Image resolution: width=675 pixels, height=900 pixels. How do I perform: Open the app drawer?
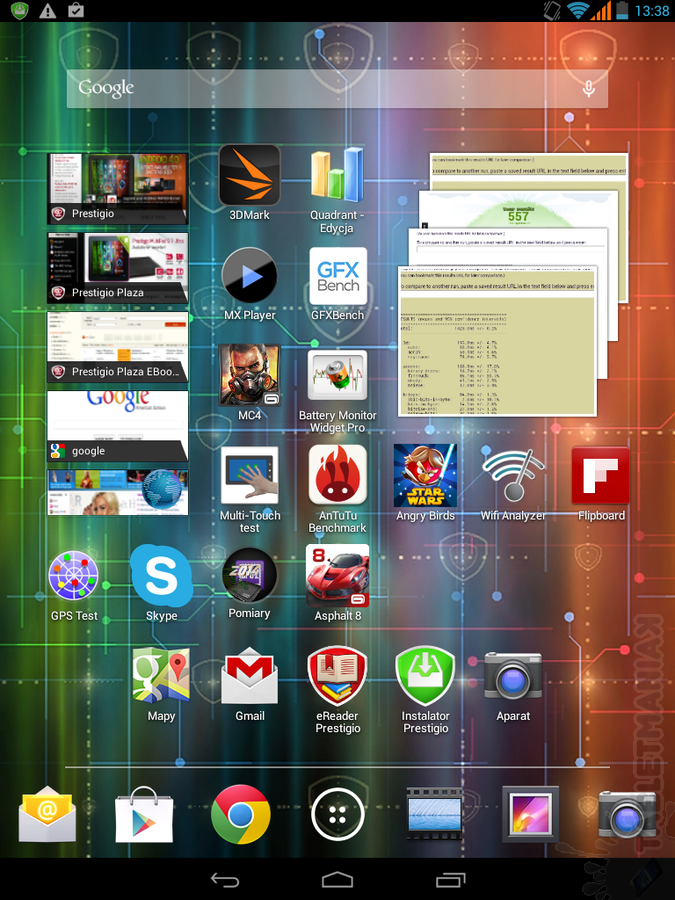coord(338,814)
